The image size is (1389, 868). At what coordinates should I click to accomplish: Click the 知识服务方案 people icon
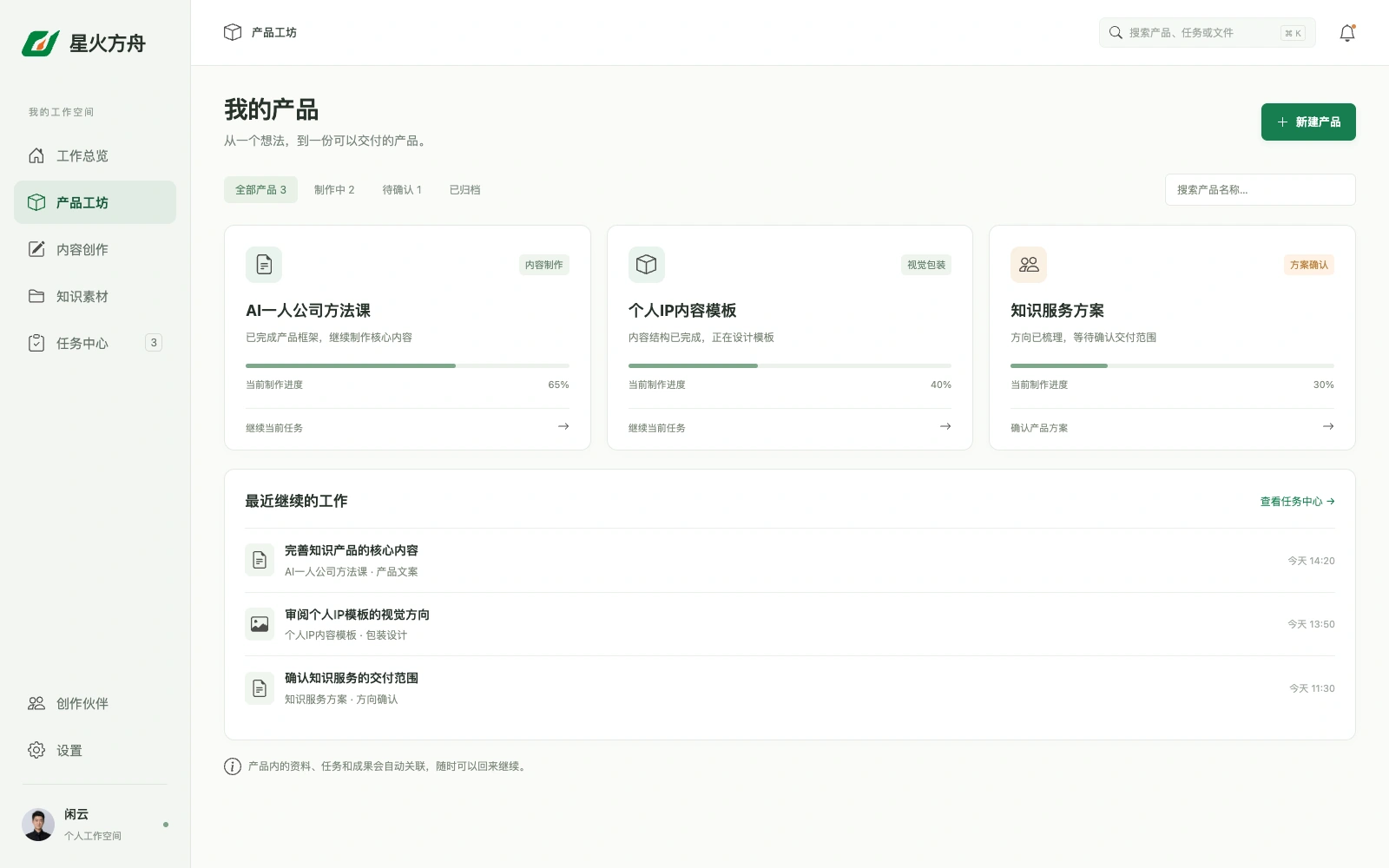tap(1029, 265)
